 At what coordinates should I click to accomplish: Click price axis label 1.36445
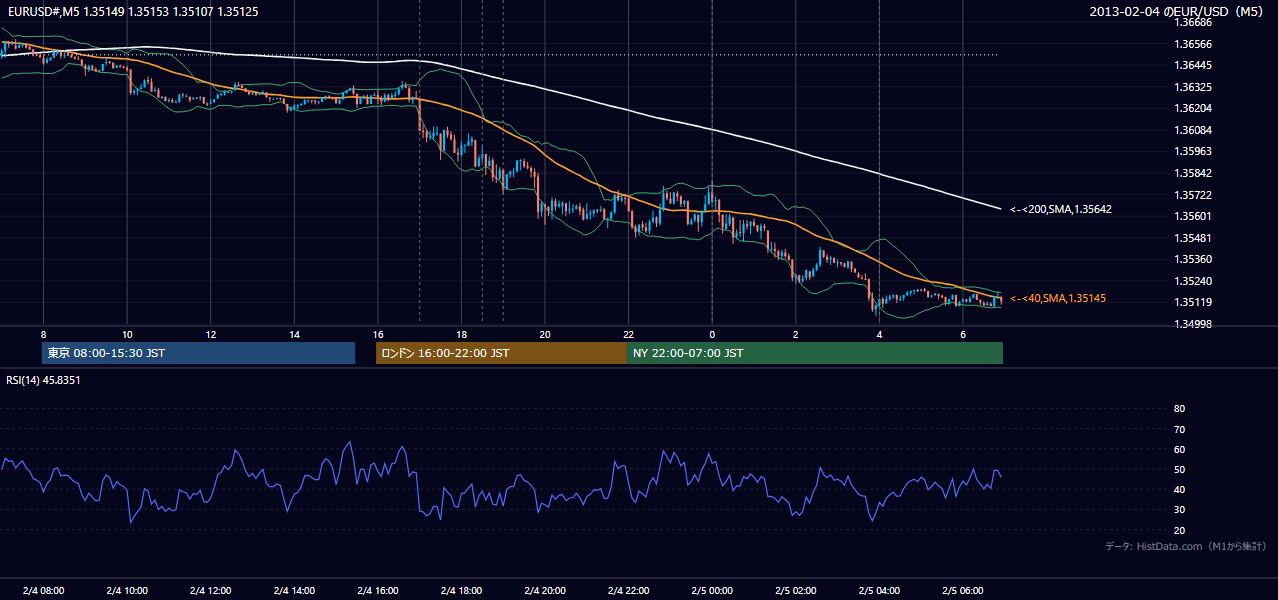(1194, 65)
